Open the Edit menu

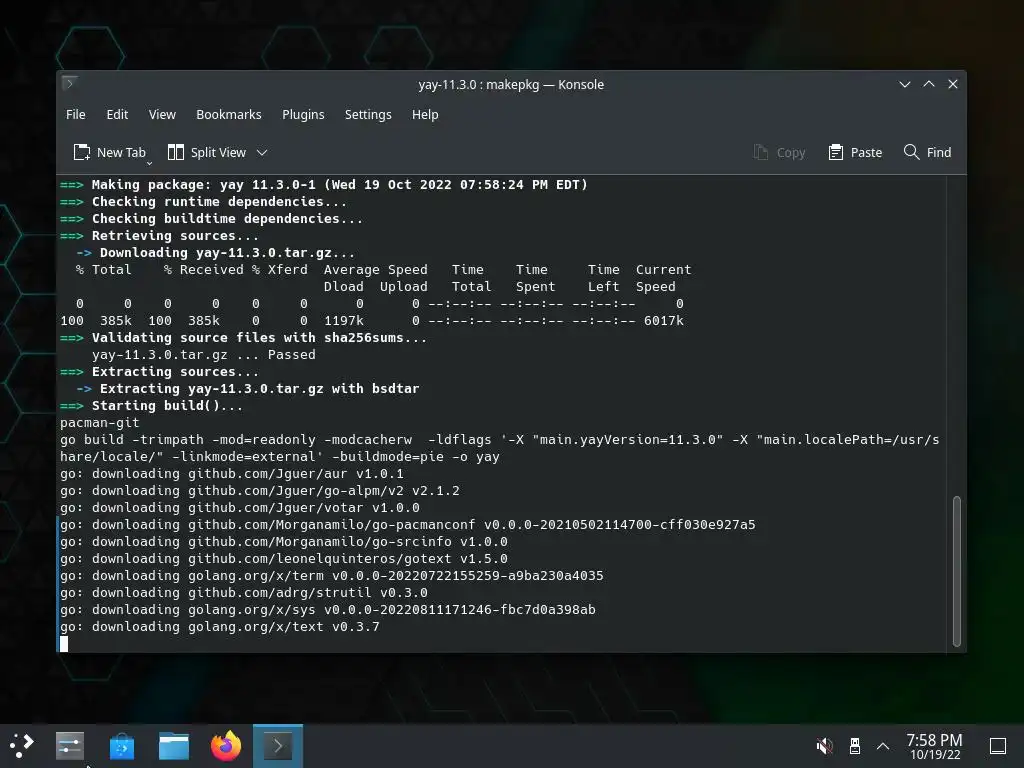pyautogui.click(x=117, y=114)
